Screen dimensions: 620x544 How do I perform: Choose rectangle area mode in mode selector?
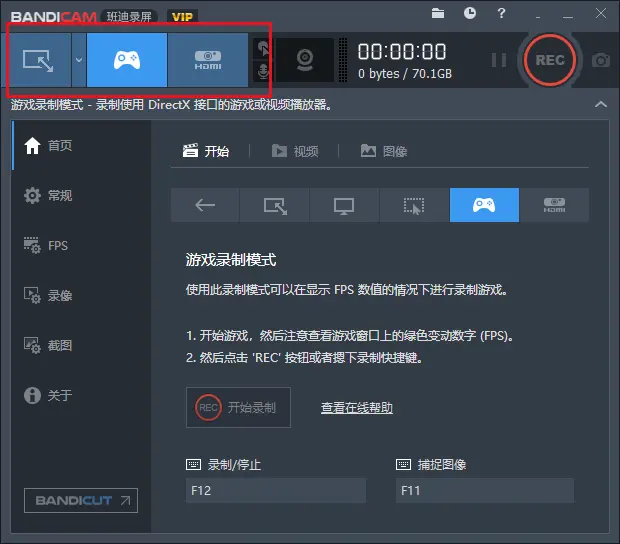pyautogui.click(x=275, y=205)
